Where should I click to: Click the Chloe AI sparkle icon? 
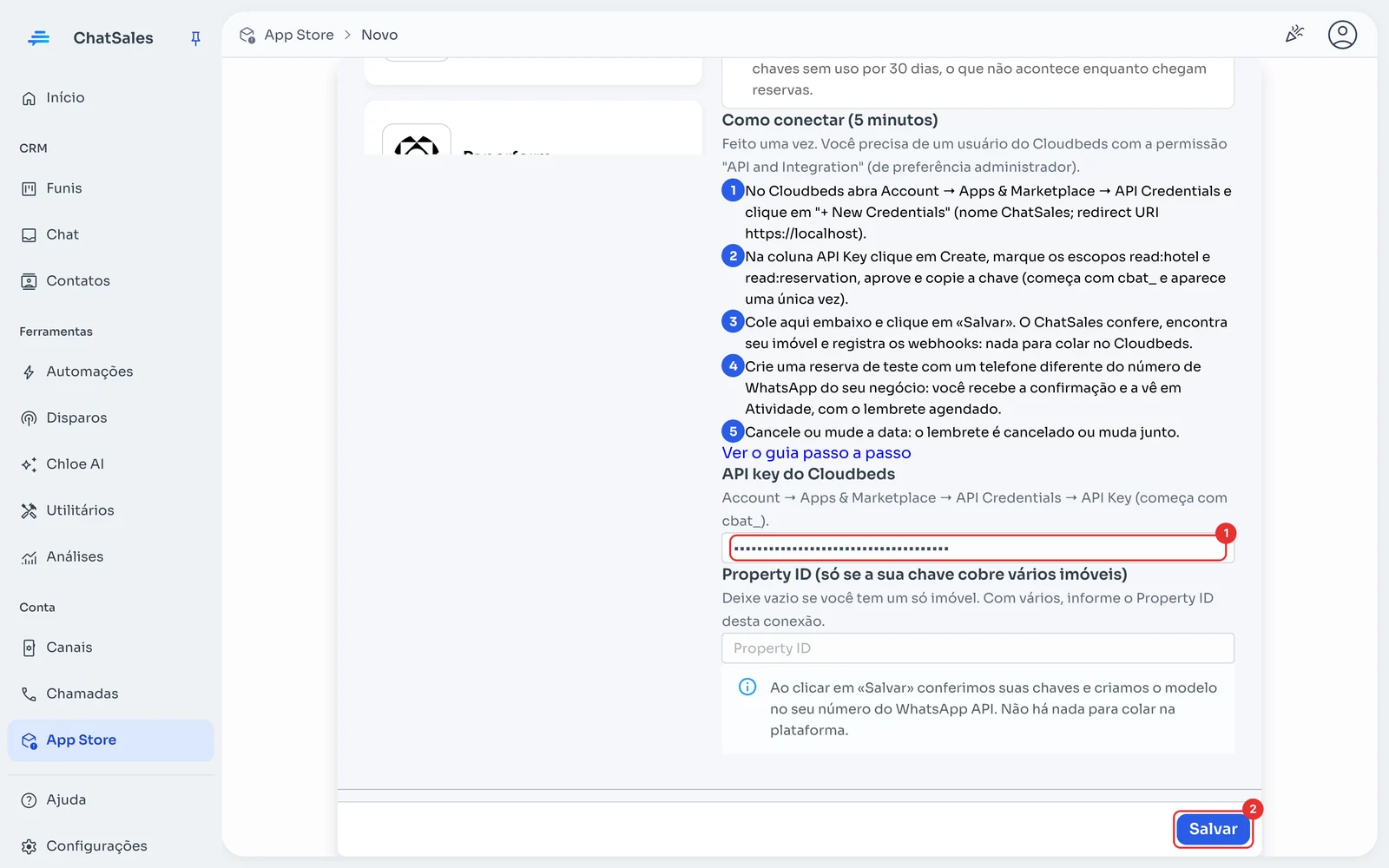click(x=29, y=464)
